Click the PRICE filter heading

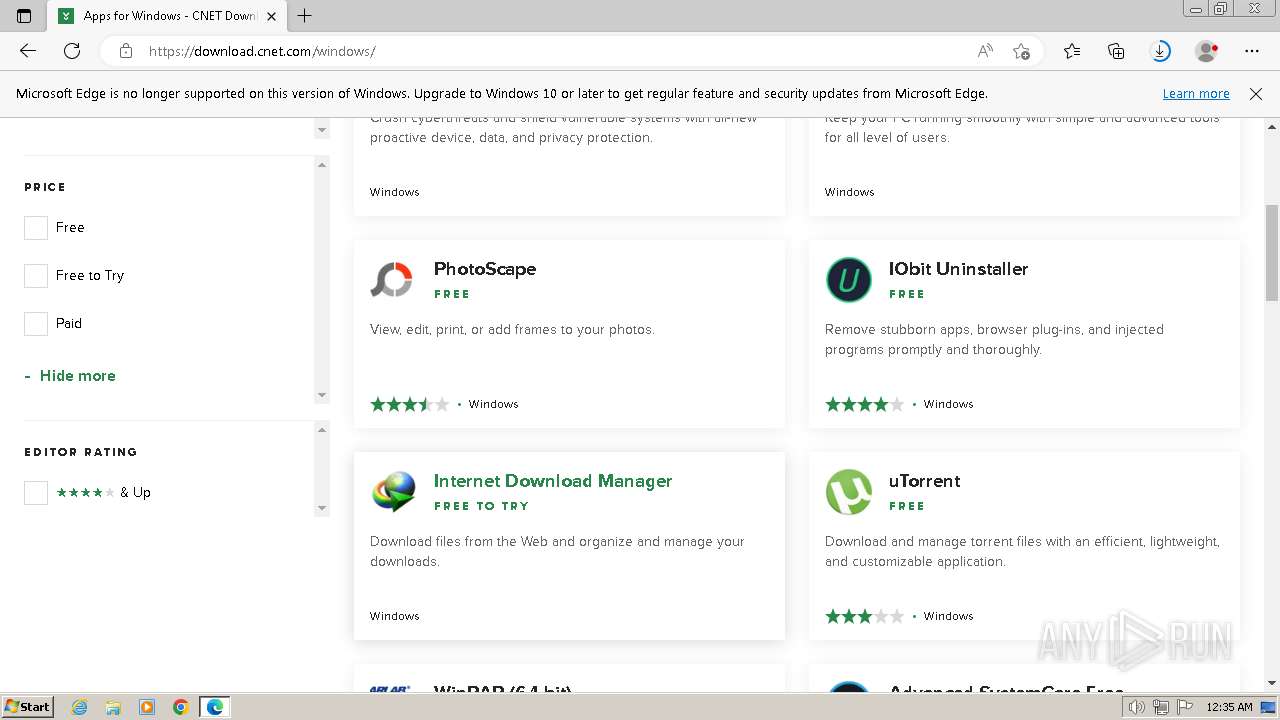[45, 187]
